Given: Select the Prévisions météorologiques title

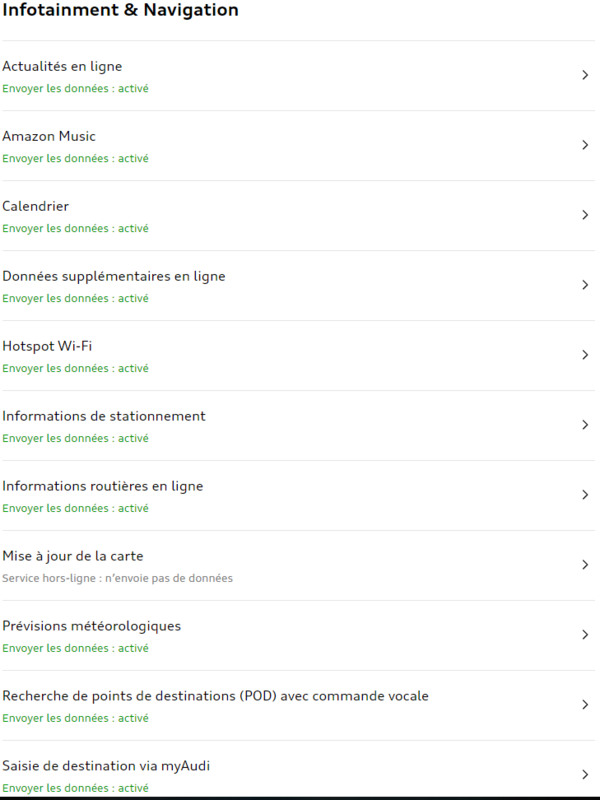Looking at the screenshot, I should [x=92, y=627].
